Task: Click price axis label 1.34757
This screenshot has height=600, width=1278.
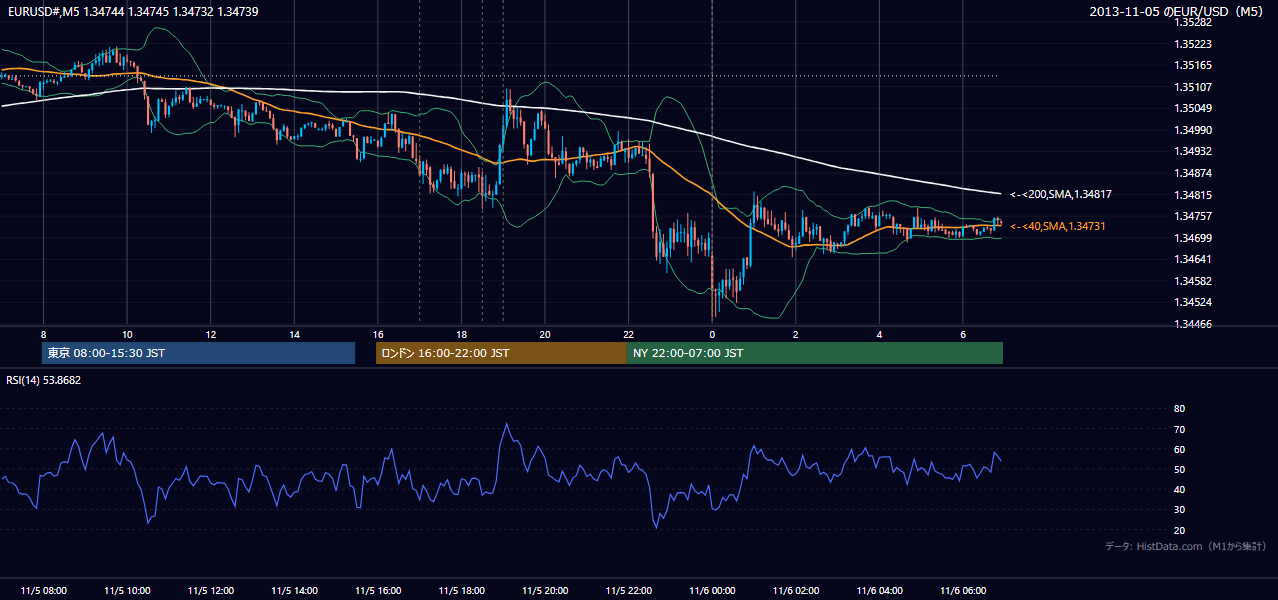Action: click(x=1193, y=216)
